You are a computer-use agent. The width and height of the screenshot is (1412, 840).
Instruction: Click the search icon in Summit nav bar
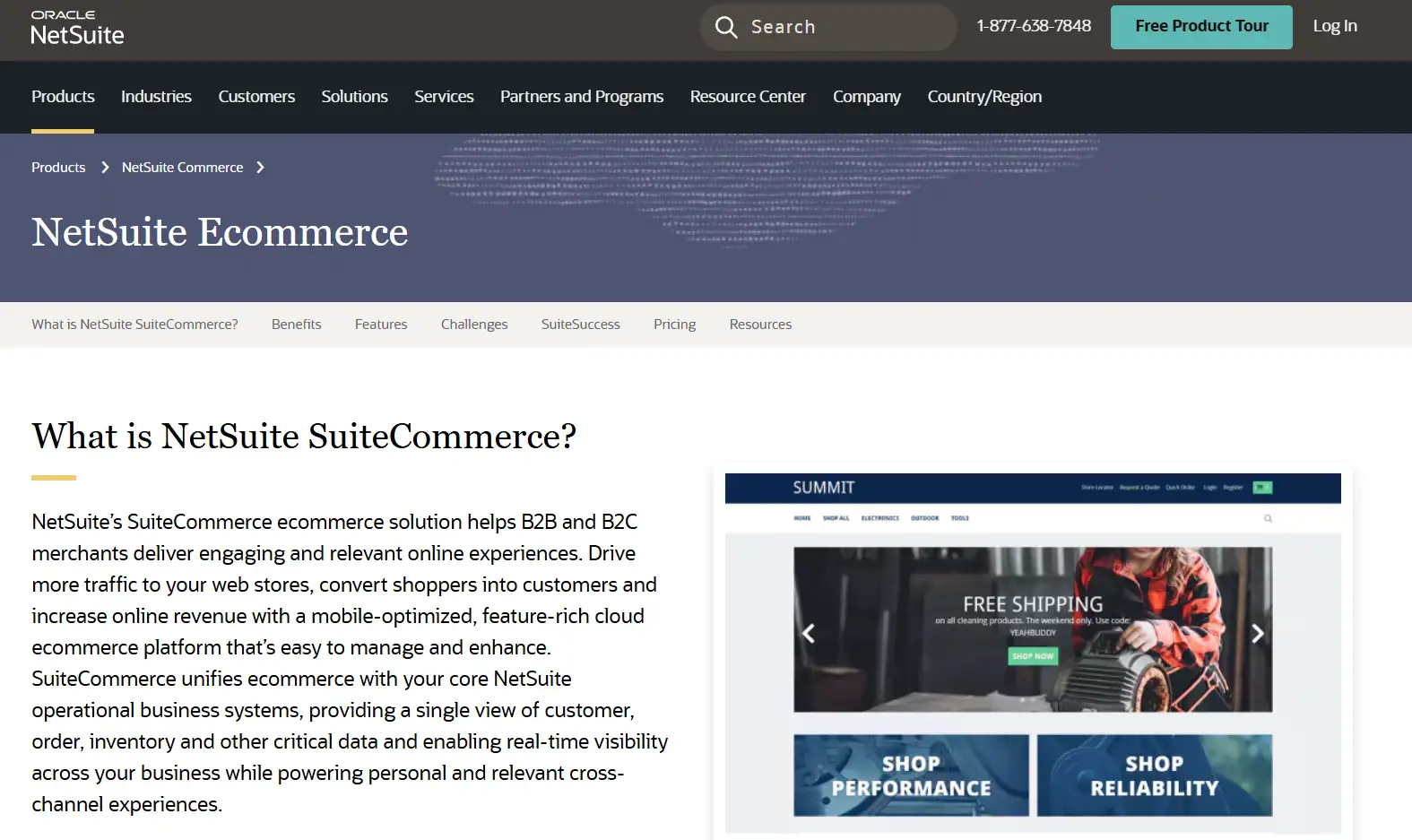[1268, 518]
